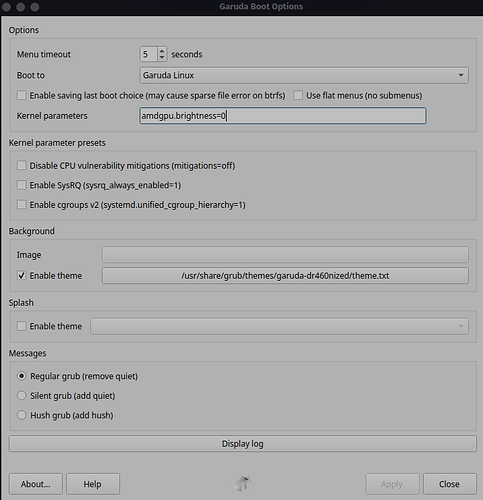Check Use flat menus option
483x500 pixels.
[x=298, y=96]
